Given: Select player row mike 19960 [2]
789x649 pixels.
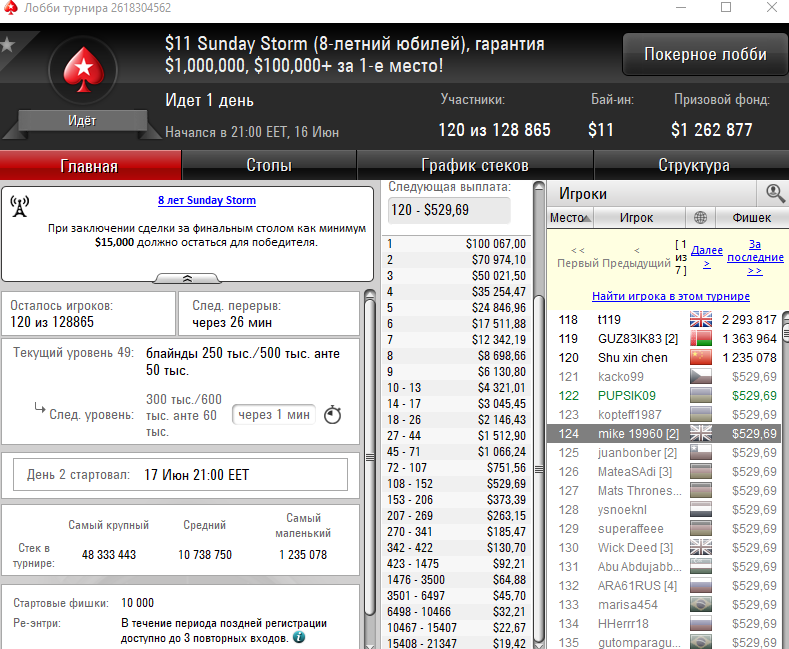Looking at the screenshot, I should 663,434.
